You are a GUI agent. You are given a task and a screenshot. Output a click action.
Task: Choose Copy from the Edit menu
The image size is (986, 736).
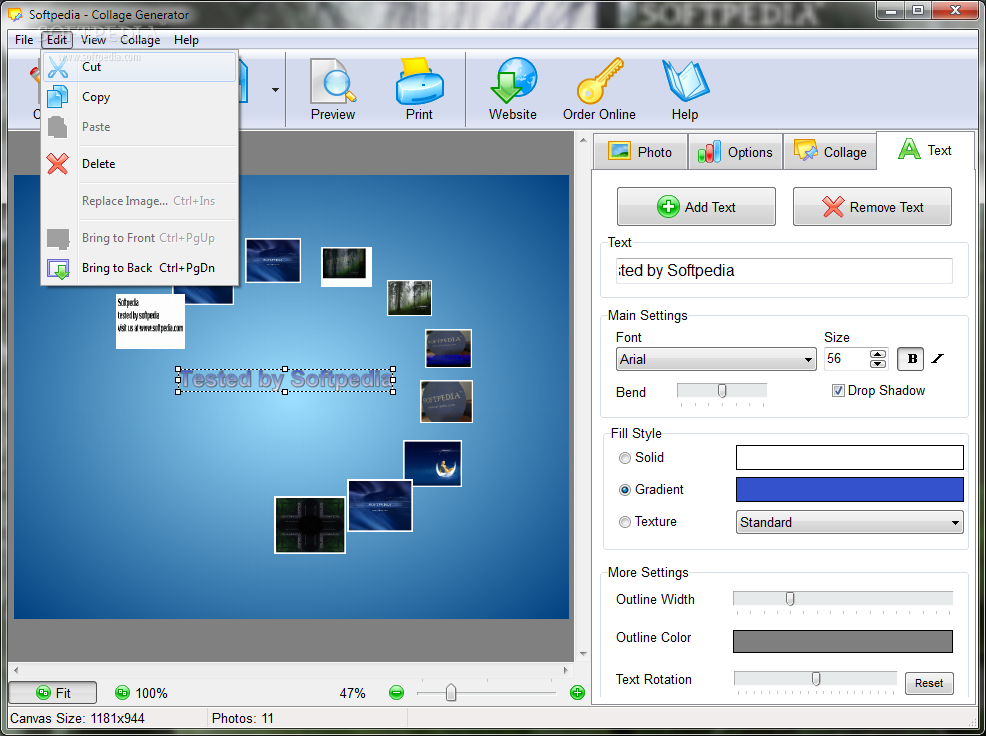140,97
